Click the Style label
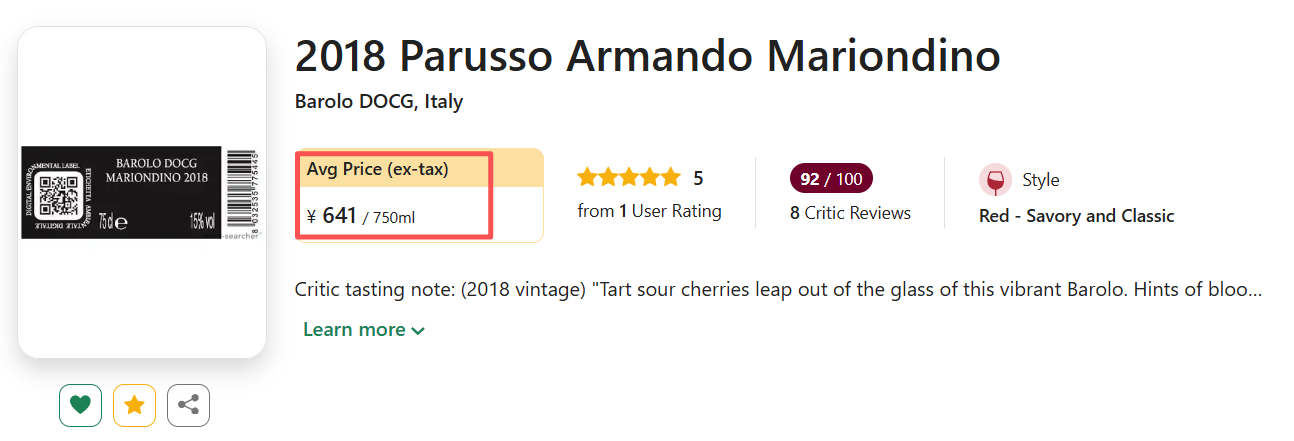This screenshot has height=441, width=1294. (x=1040, y=180)
